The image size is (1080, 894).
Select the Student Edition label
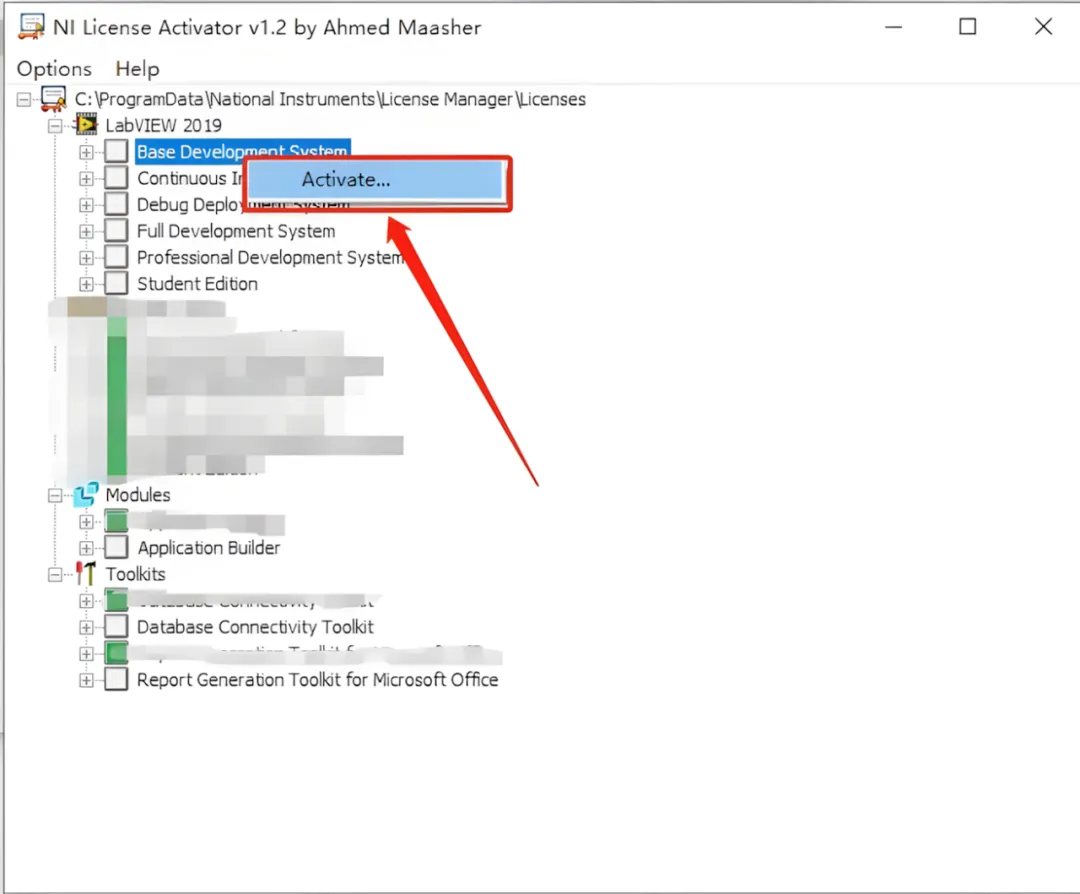(x=197, y=284)
